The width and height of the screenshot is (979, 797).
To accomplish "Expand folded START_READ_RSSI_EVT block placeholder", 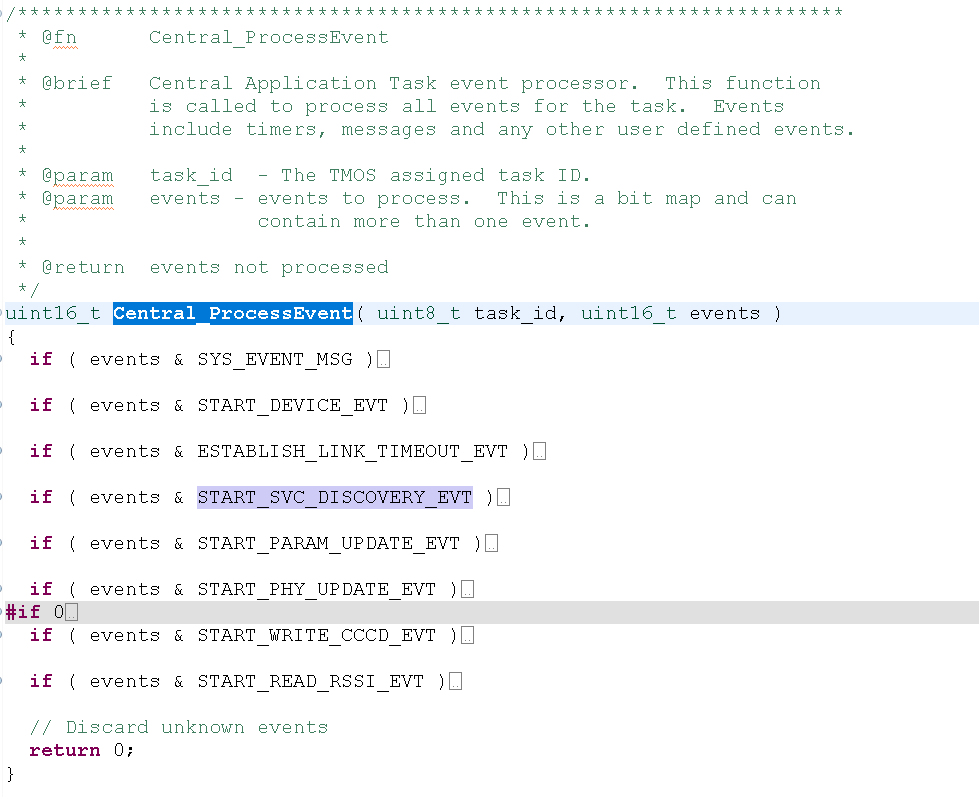I will coord(456,682).
